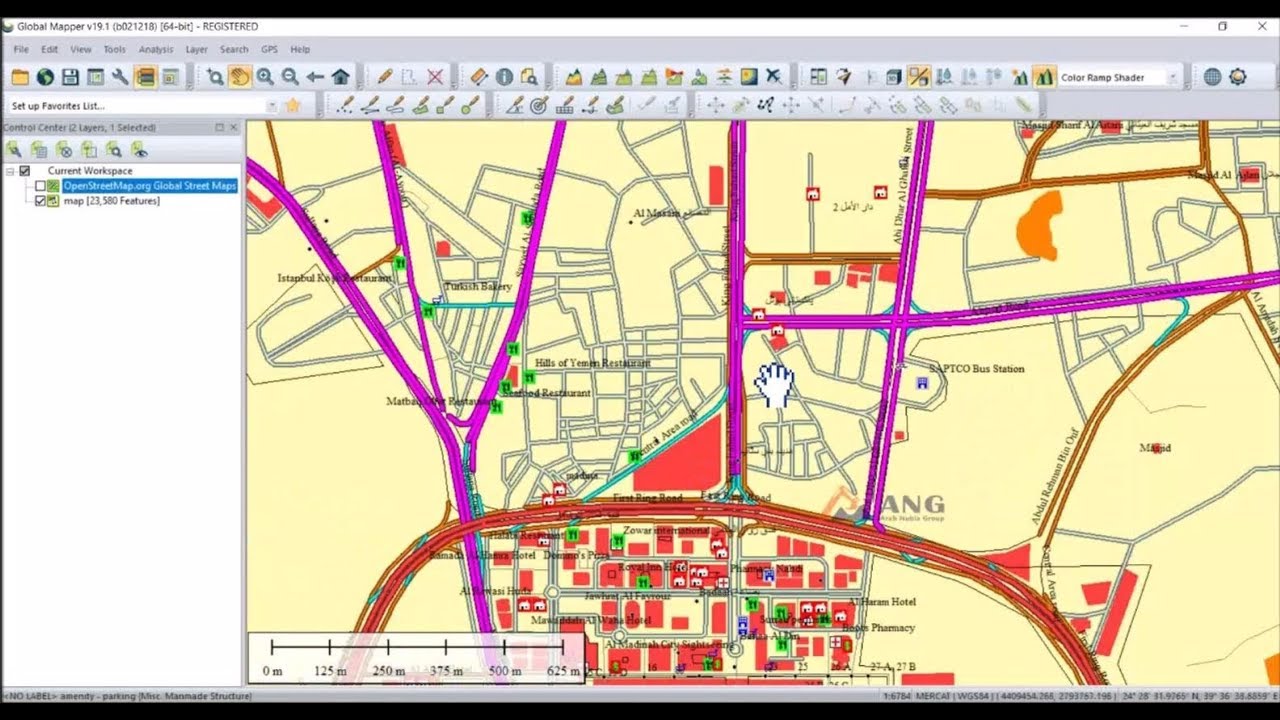1280x720 pixels.
Task: Click the Turkish Bakery map label
Action: [478, 286]
